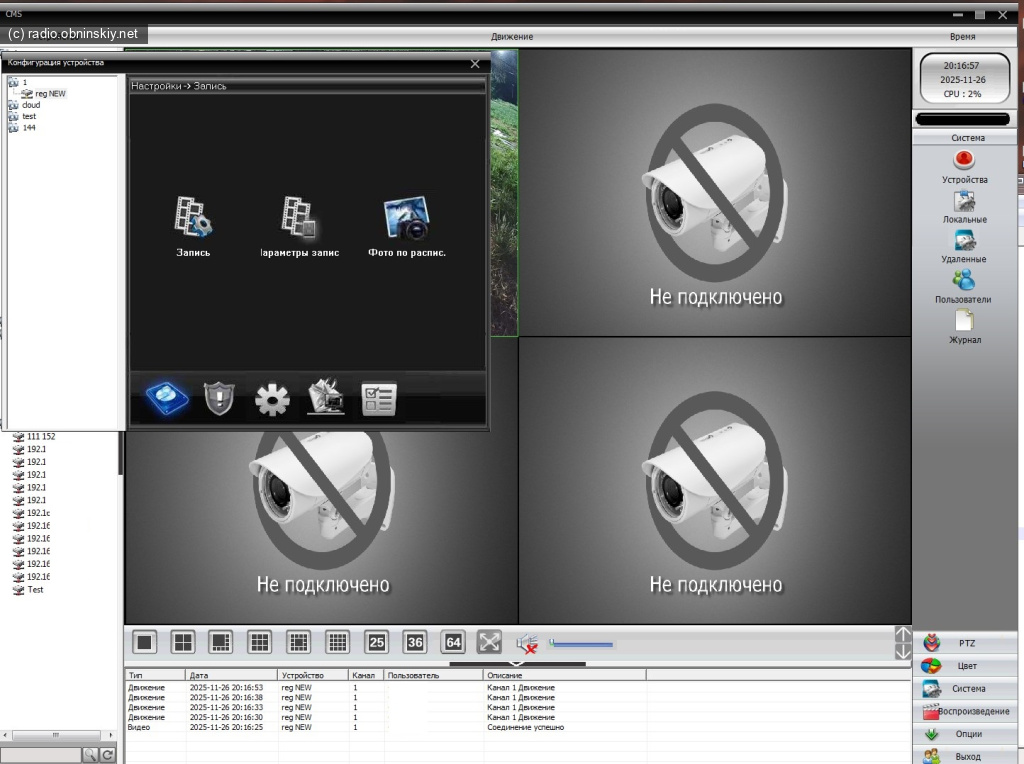Screen dimensions: 1024x764
Task: Open the gear system settings category
Action: pos(272,399)
